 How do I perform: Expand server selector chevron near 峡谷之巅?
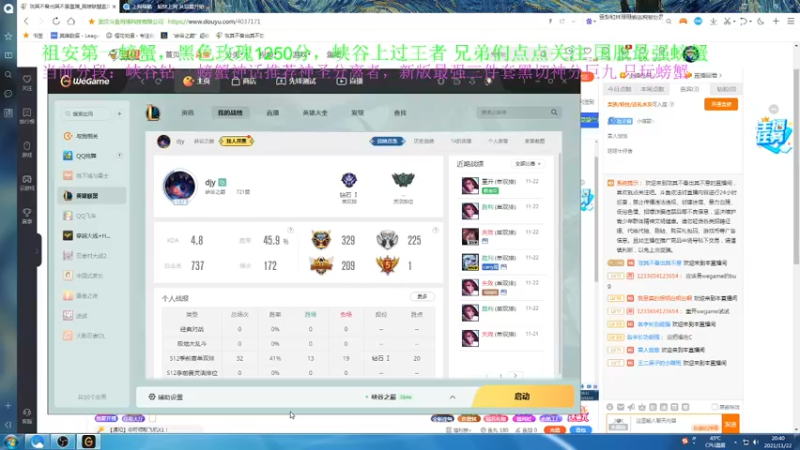pos(453,397)
